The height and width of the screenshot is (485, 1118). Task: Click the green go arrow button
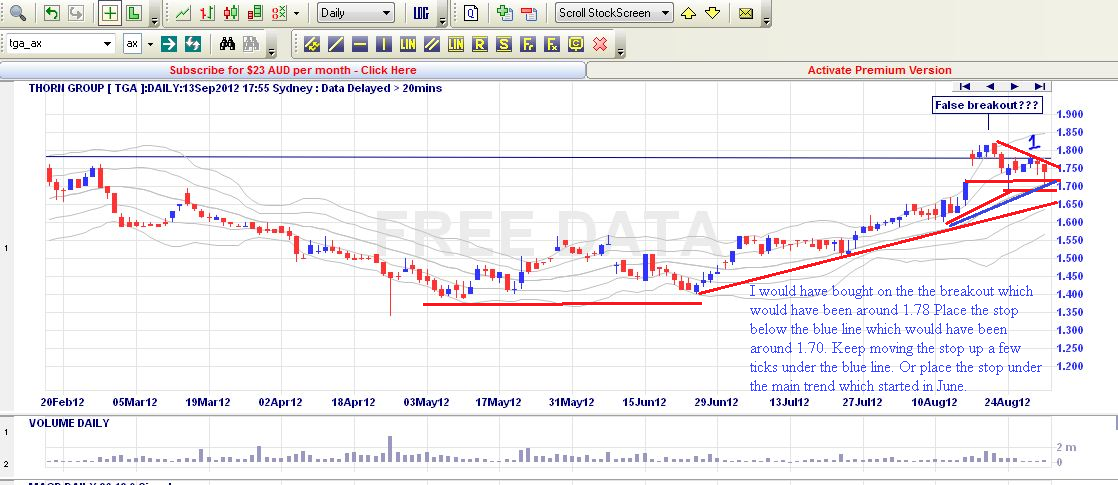pos(169,44)
